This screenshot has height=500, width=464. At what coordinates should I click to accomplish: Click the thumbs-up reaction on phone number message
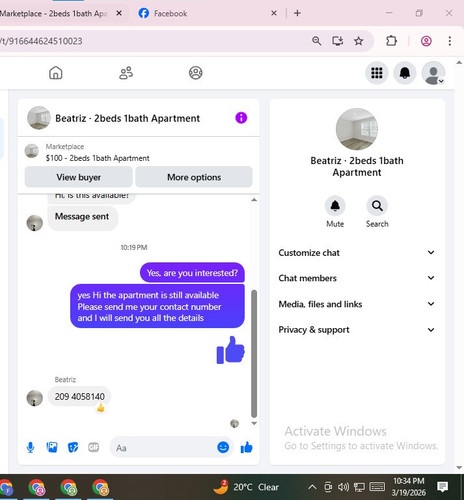pos(100,408)
